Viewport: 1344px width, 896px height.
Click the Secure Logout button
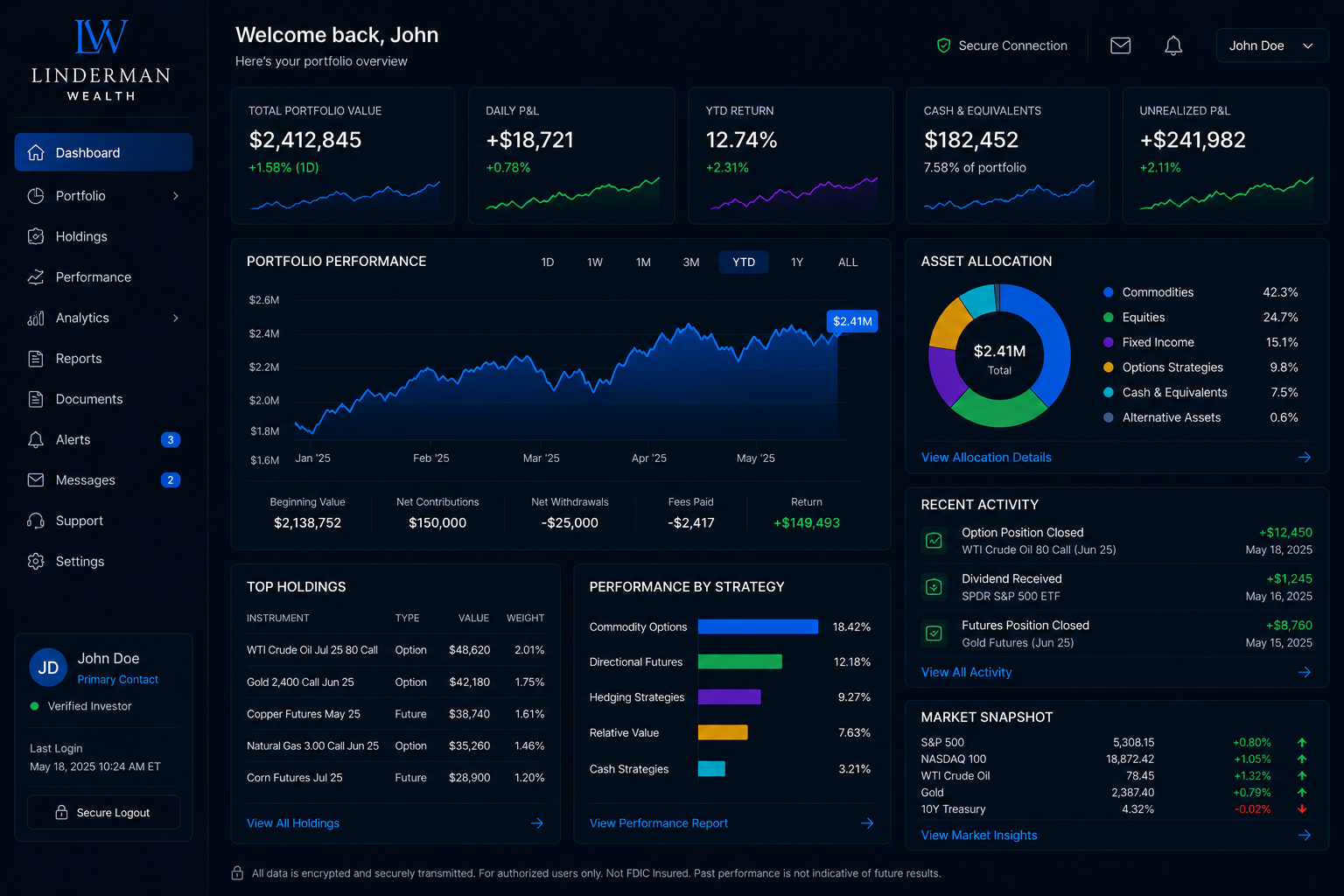pyautogui.click(x=103, y=812)
